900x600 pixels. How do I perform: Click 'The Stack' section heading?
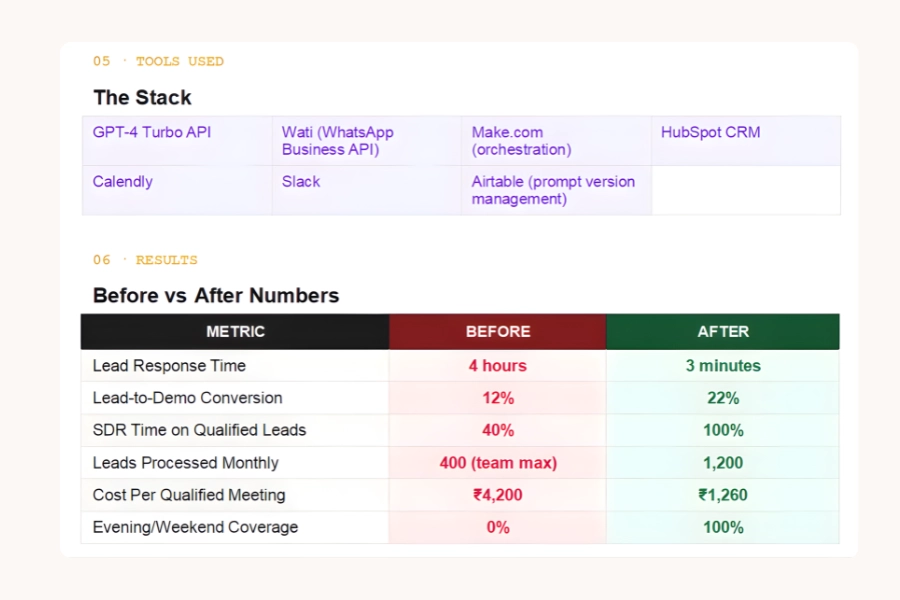click(x=142, y=98)
